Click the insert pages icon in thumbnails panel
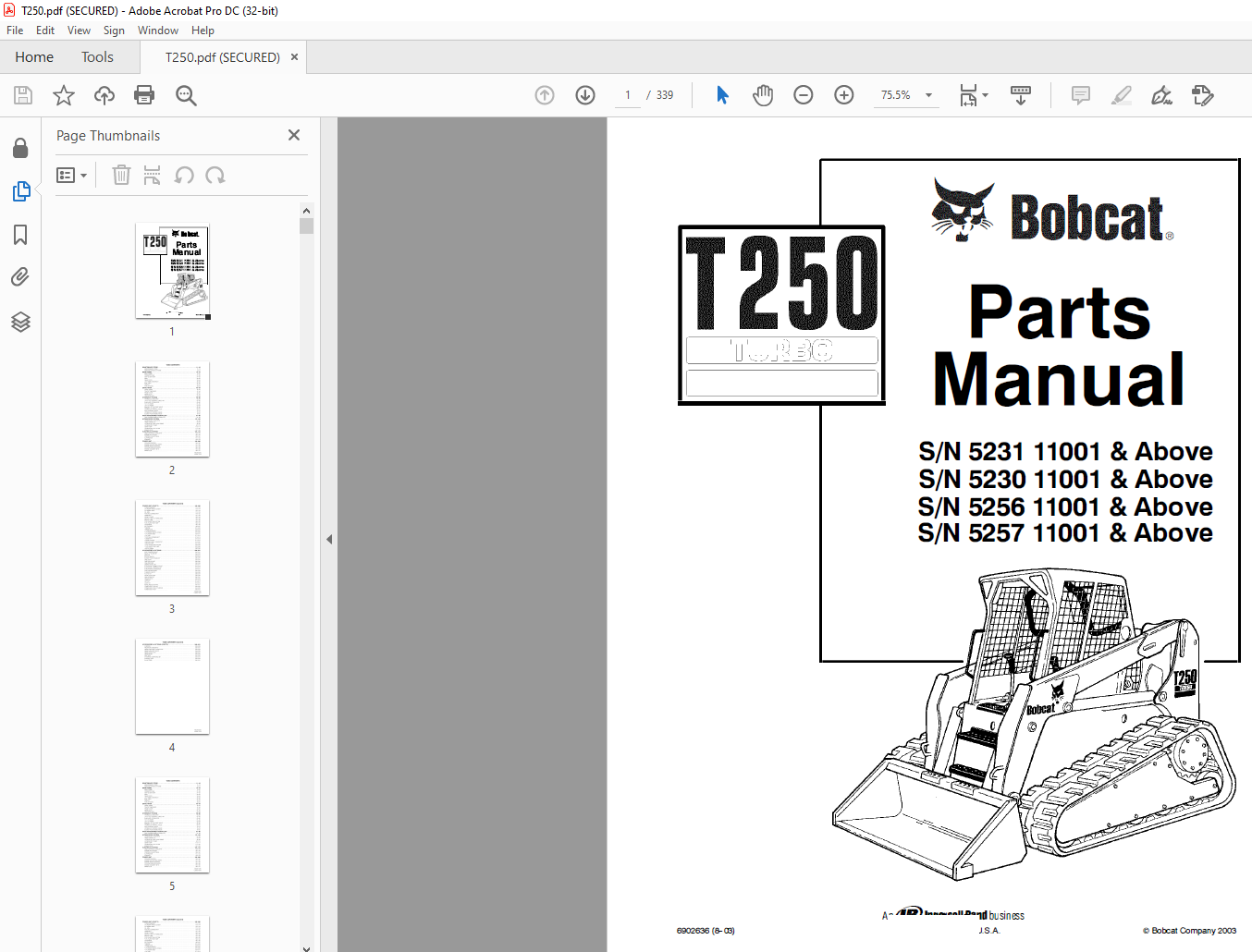Image resolution: width=1252 pixels, height=952 pixels. point(153,175)
